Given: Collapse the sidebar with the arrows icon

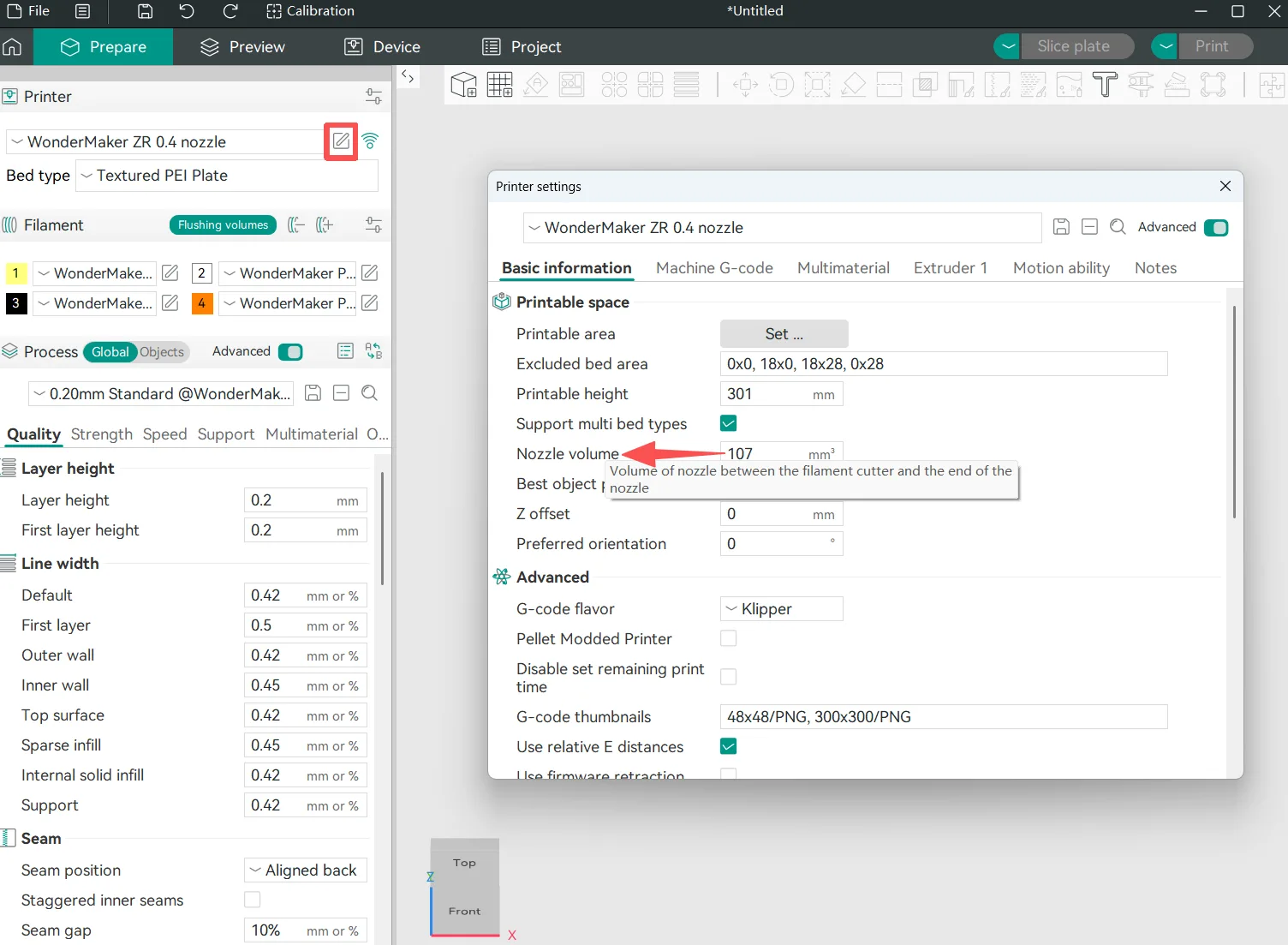Looking at the screenshot, I should click(408, 77).
